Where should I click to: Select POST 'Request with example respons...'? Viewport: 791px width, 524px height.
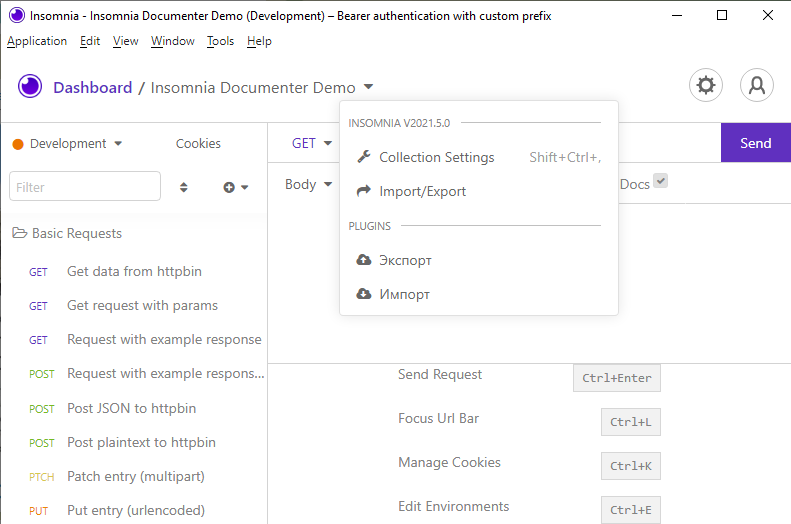click(x=134, y=374)
